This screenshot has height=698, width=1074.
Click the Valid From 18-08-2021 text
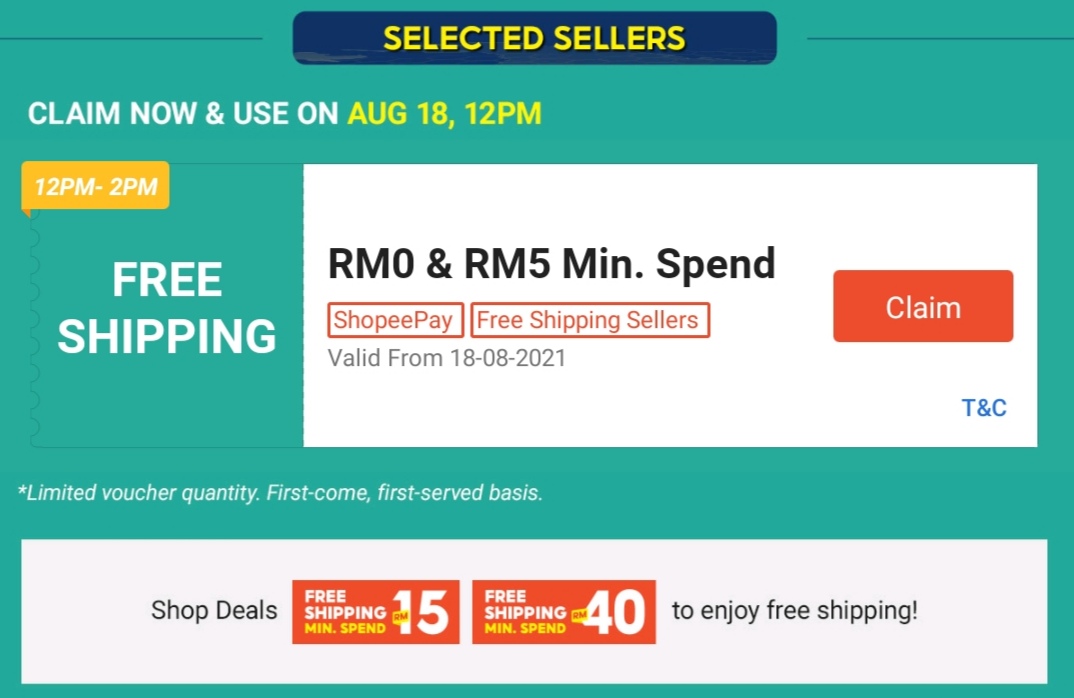coord(446,358)
